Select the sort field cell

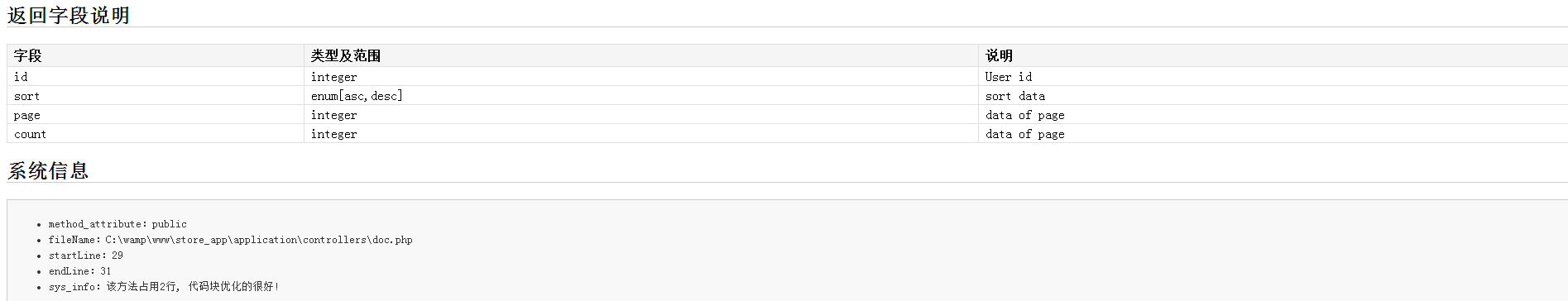156,96
